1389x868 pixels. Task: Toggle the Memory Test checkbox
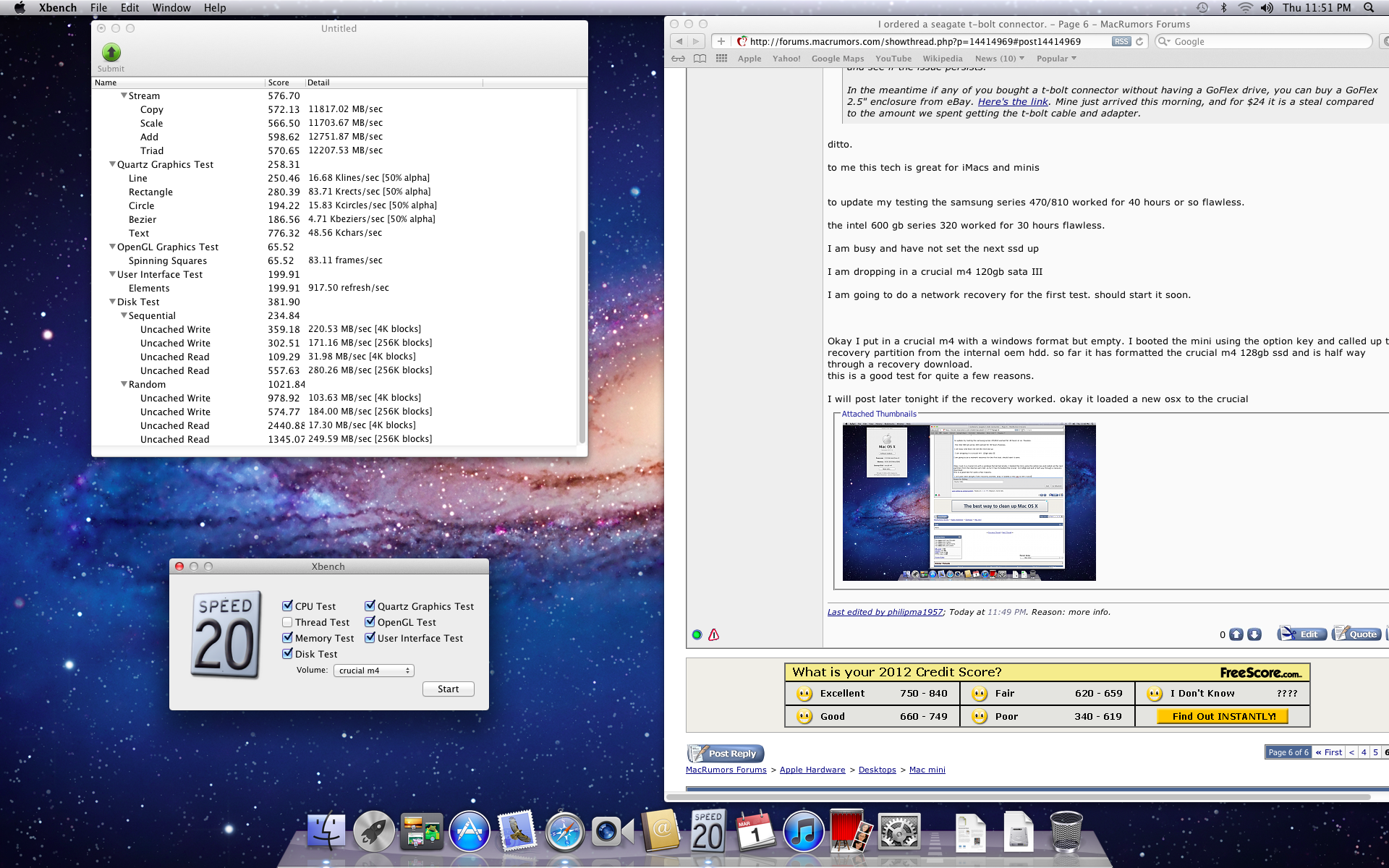coord(287,637)
